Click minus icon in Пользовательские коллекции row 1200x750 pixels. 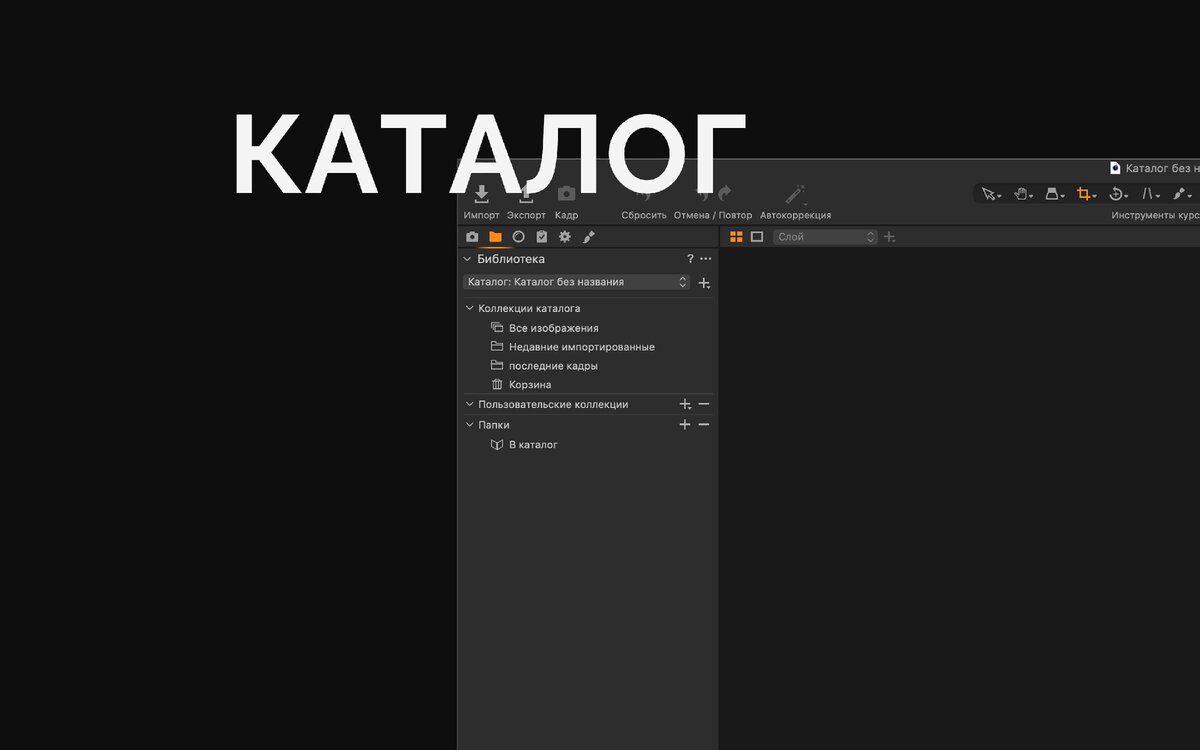pos(704,405)
